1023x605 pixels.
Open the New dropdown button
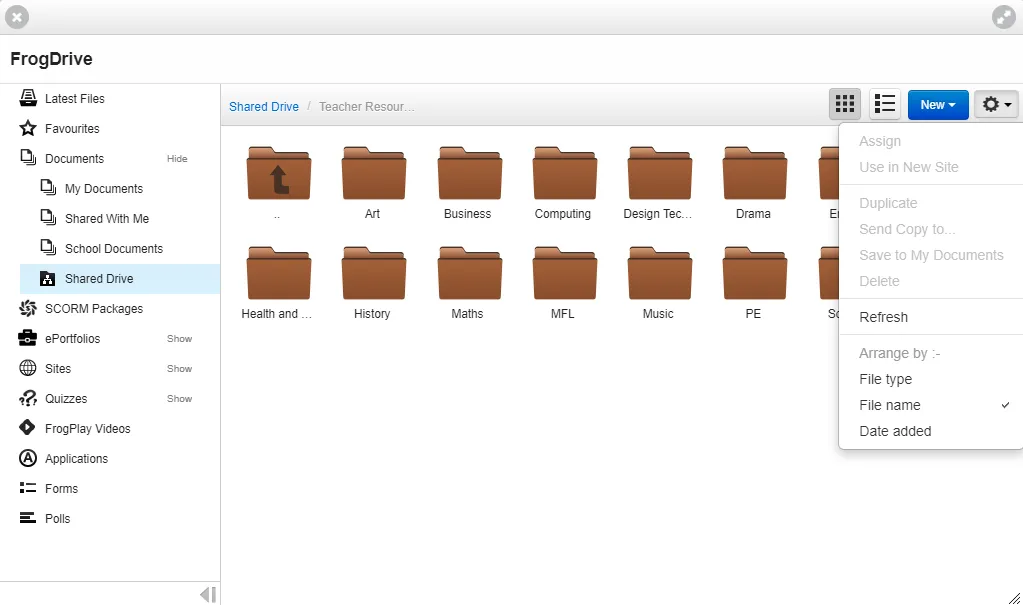(x=938, y=104)
